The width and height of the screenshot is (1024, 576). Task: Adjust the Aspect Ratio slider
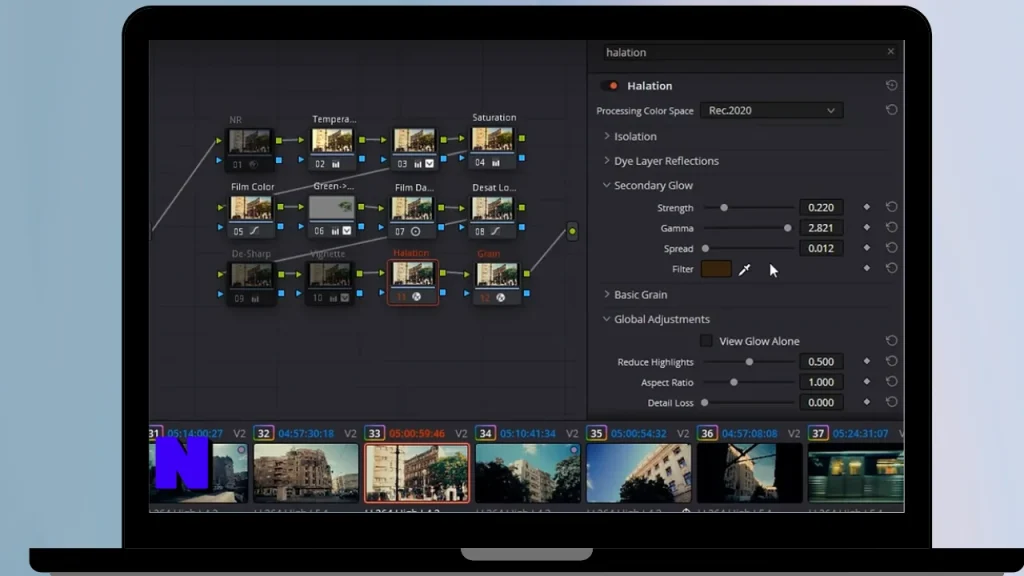pos(733,382)
